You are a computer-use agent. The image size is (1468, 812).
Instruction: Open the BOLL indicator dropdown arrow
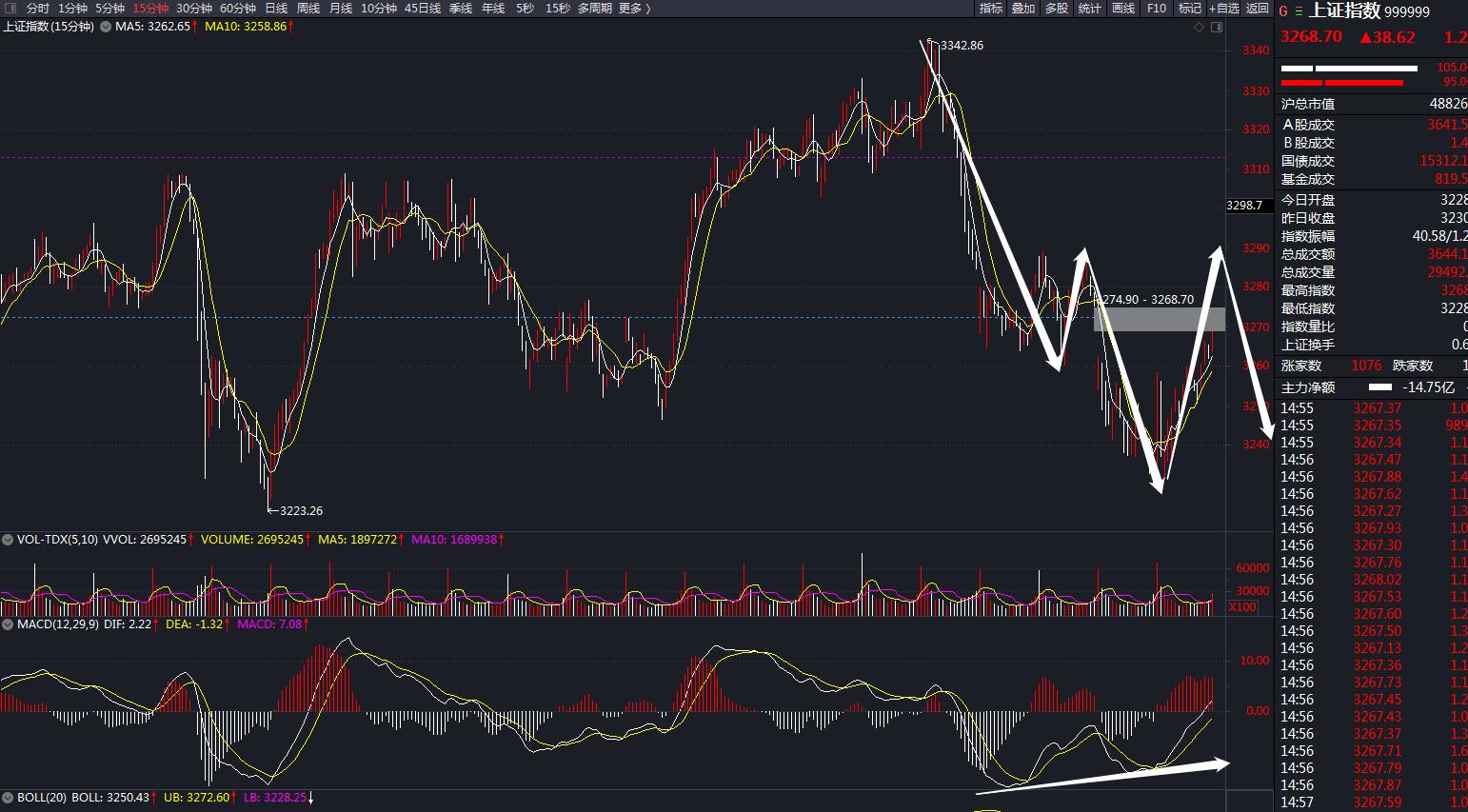tap(8, 797)
